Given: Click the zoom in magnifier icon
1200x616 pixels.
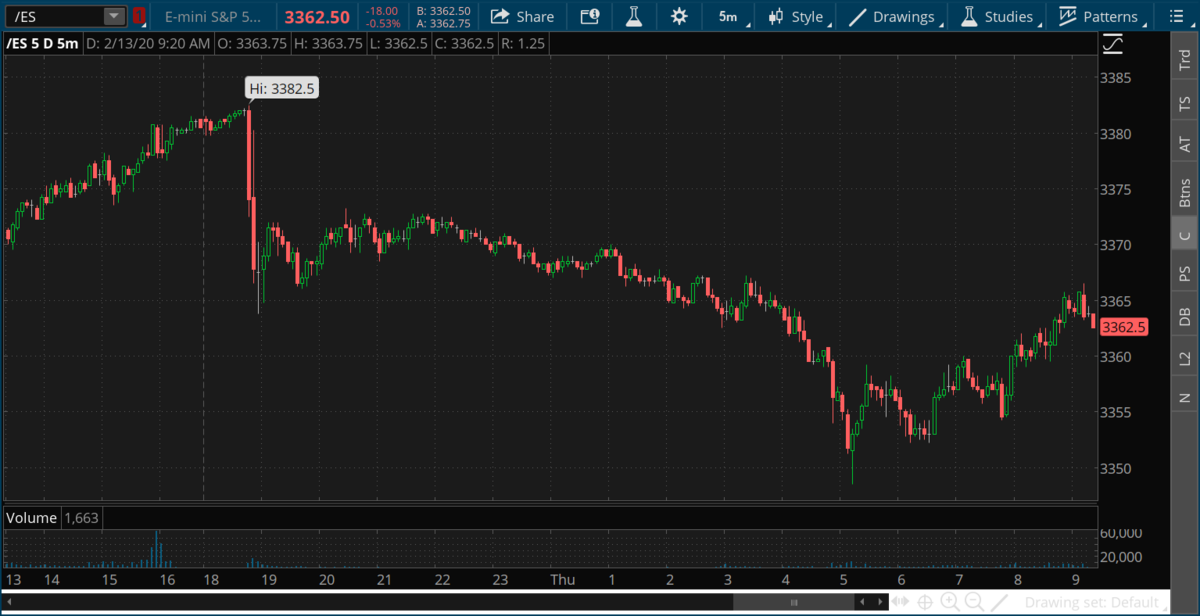Looking at the screenshot, I should 950,602.
